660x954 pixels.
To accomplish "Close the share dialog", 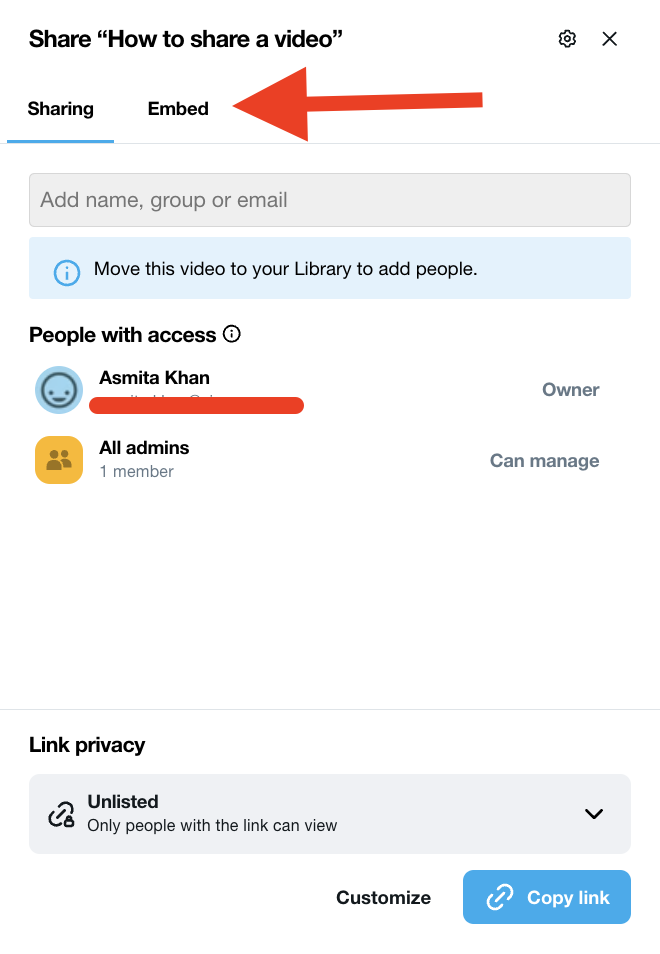I will tap(610, 39).
